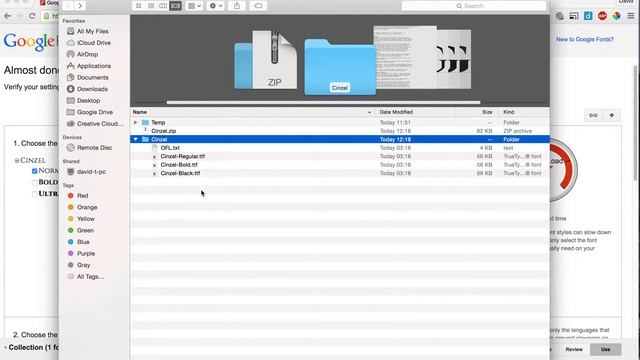Filter by Red tag

[x=82, y=196]
